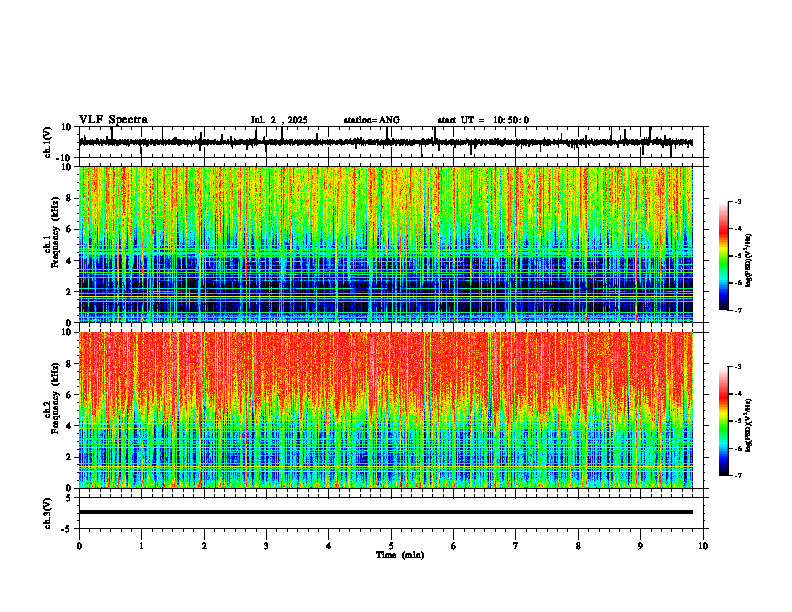Click the ch.2 spectrogram color bar
This screenshot has height=612, width=792.
tap(724, 421)
